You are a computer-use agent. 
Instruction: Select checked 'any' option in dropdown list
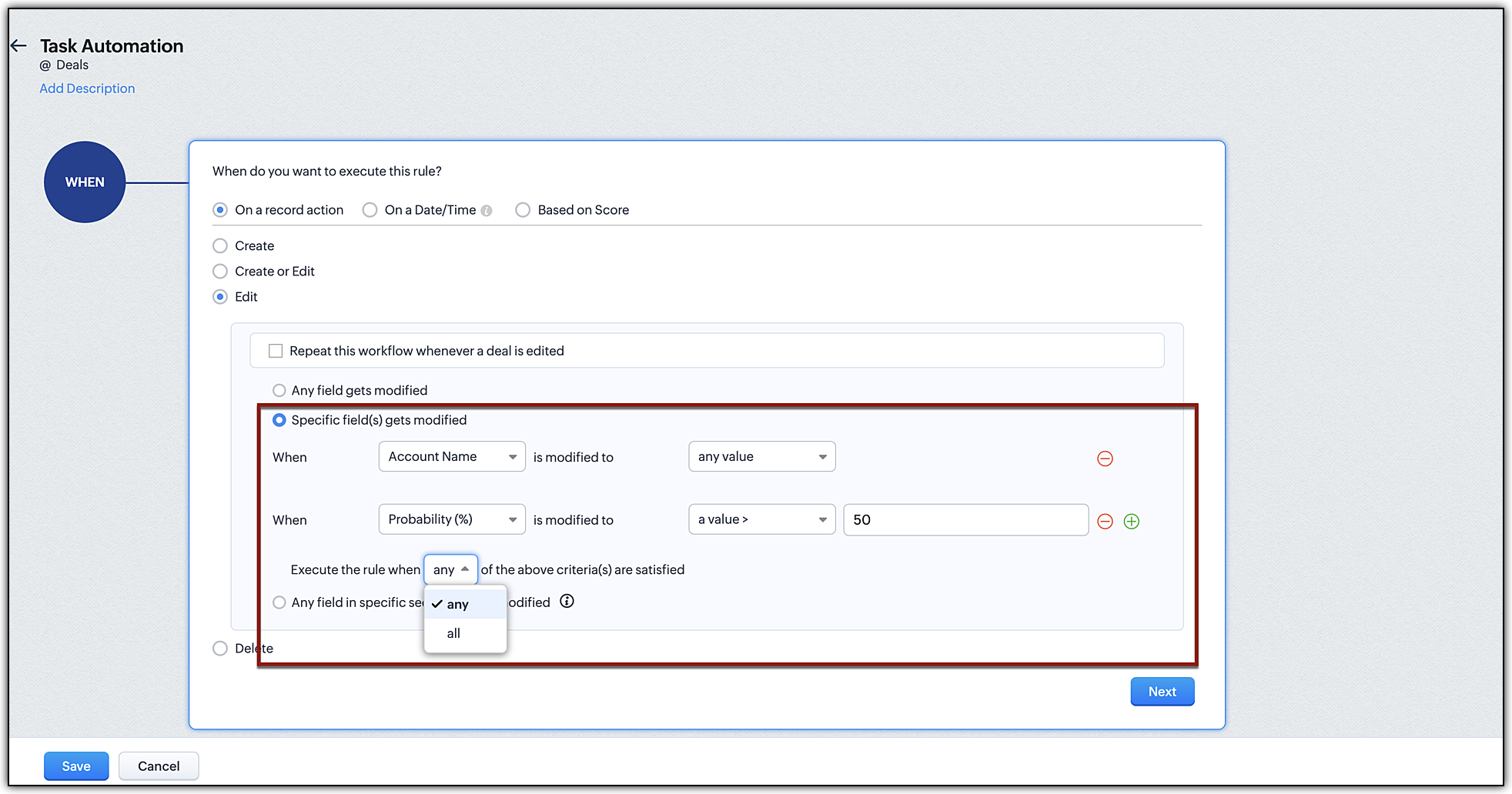458,605
